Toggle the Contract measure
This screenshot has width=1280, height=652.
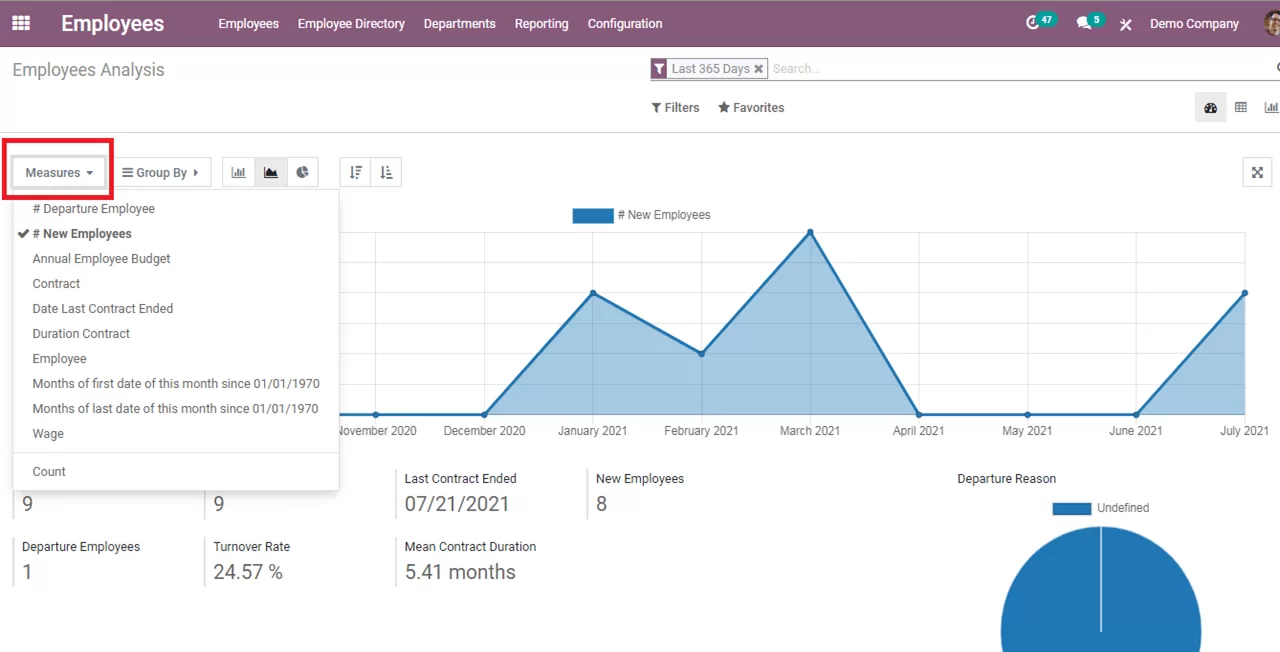pyautogui.click(x=176, y=284)
